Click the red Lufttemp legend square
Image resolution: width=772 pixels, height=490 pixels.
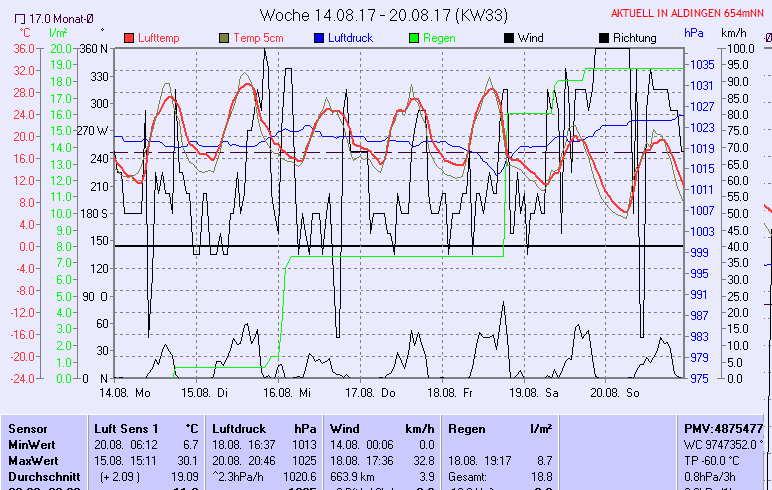point(130,38)
